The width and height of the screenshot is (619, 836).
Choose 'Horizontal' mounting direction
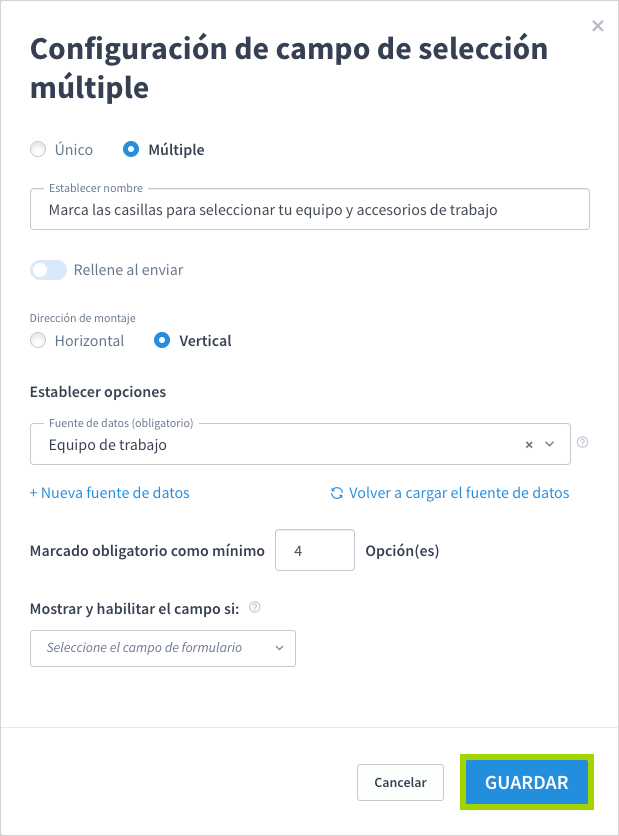click(x=38, y=341)
